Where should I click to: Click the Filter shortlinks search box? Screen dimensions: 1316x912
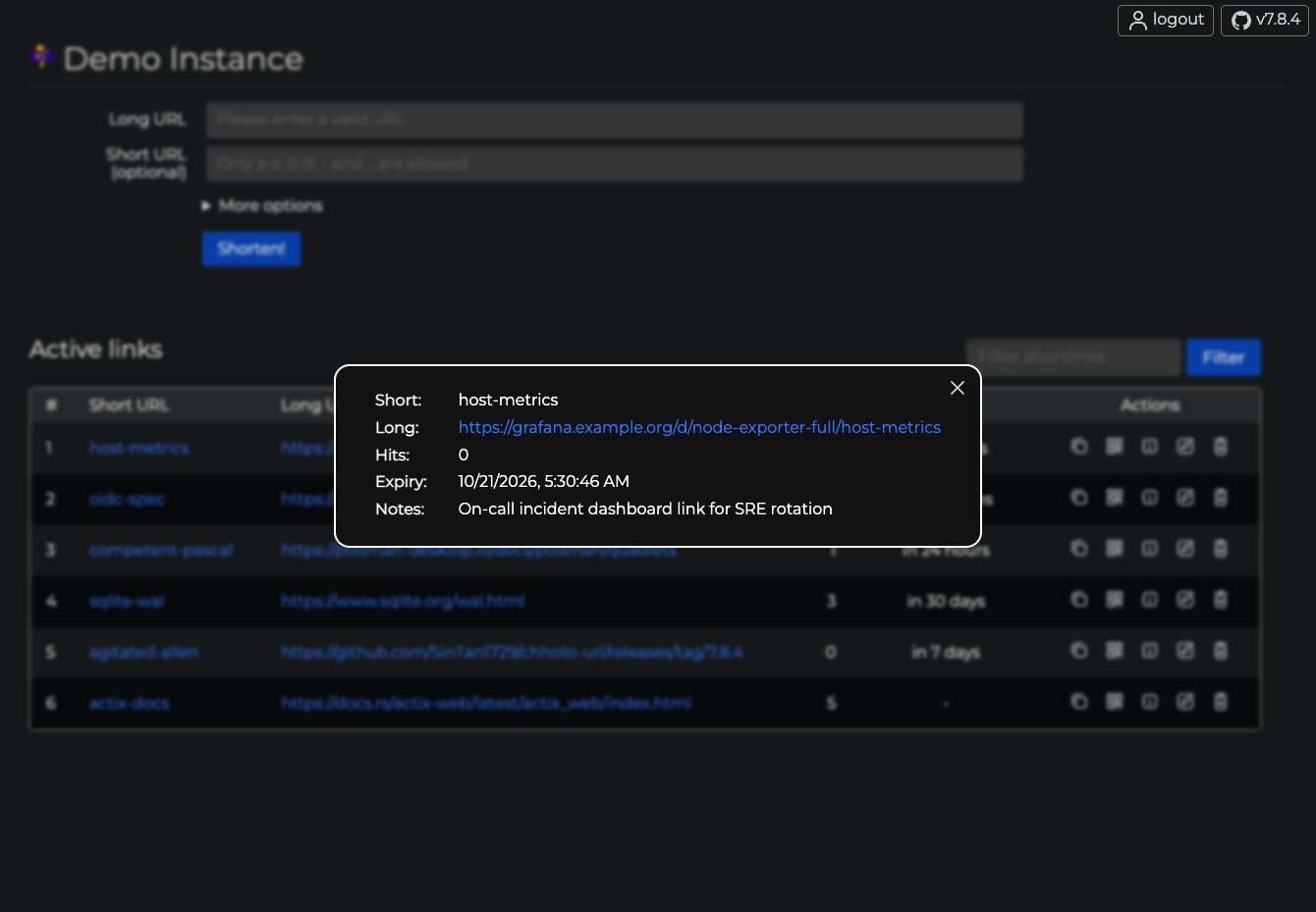(x=1073, y=357)
